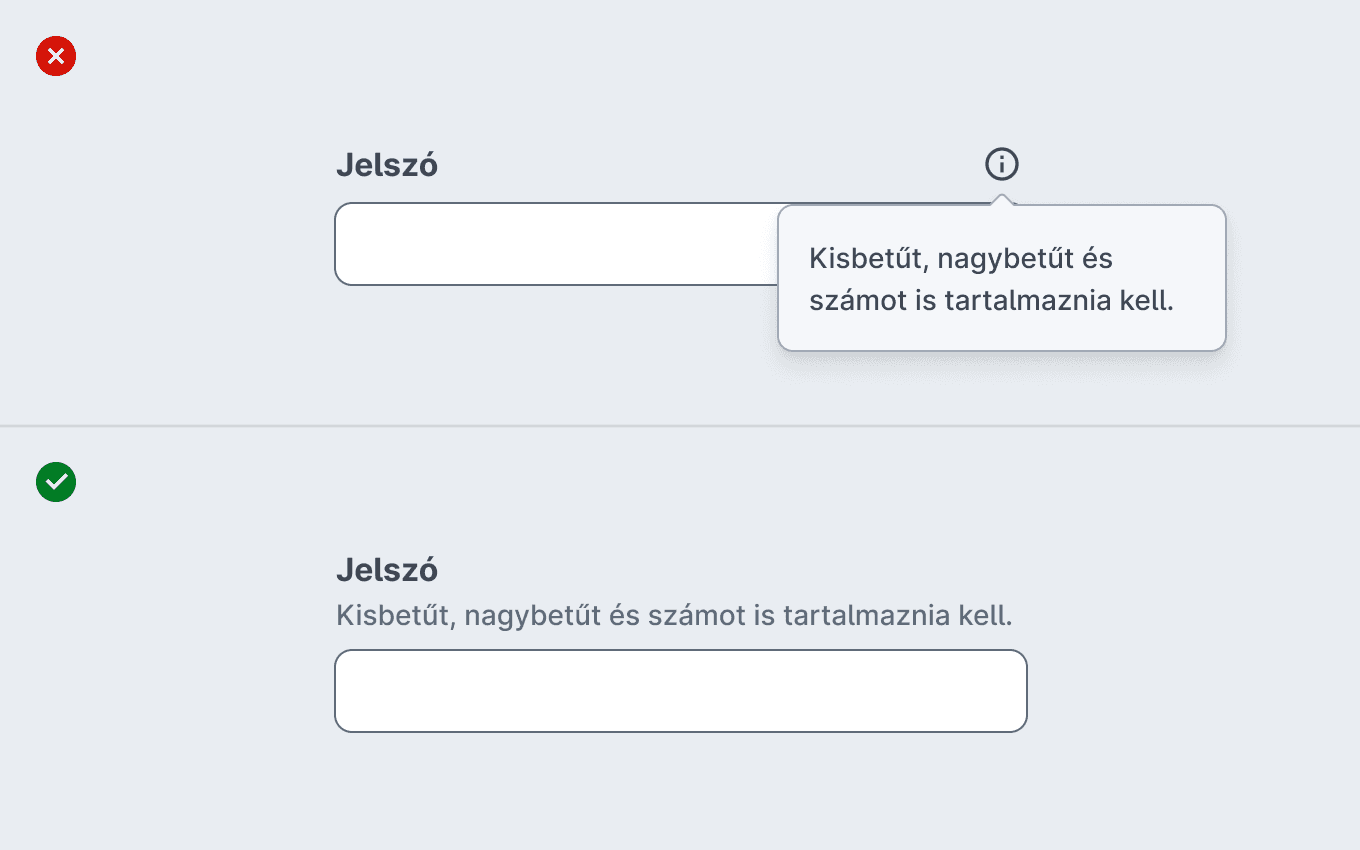Click the Jelszó label above the helper text
Viewport: 1360px width, 850px height.
point(387,570)
